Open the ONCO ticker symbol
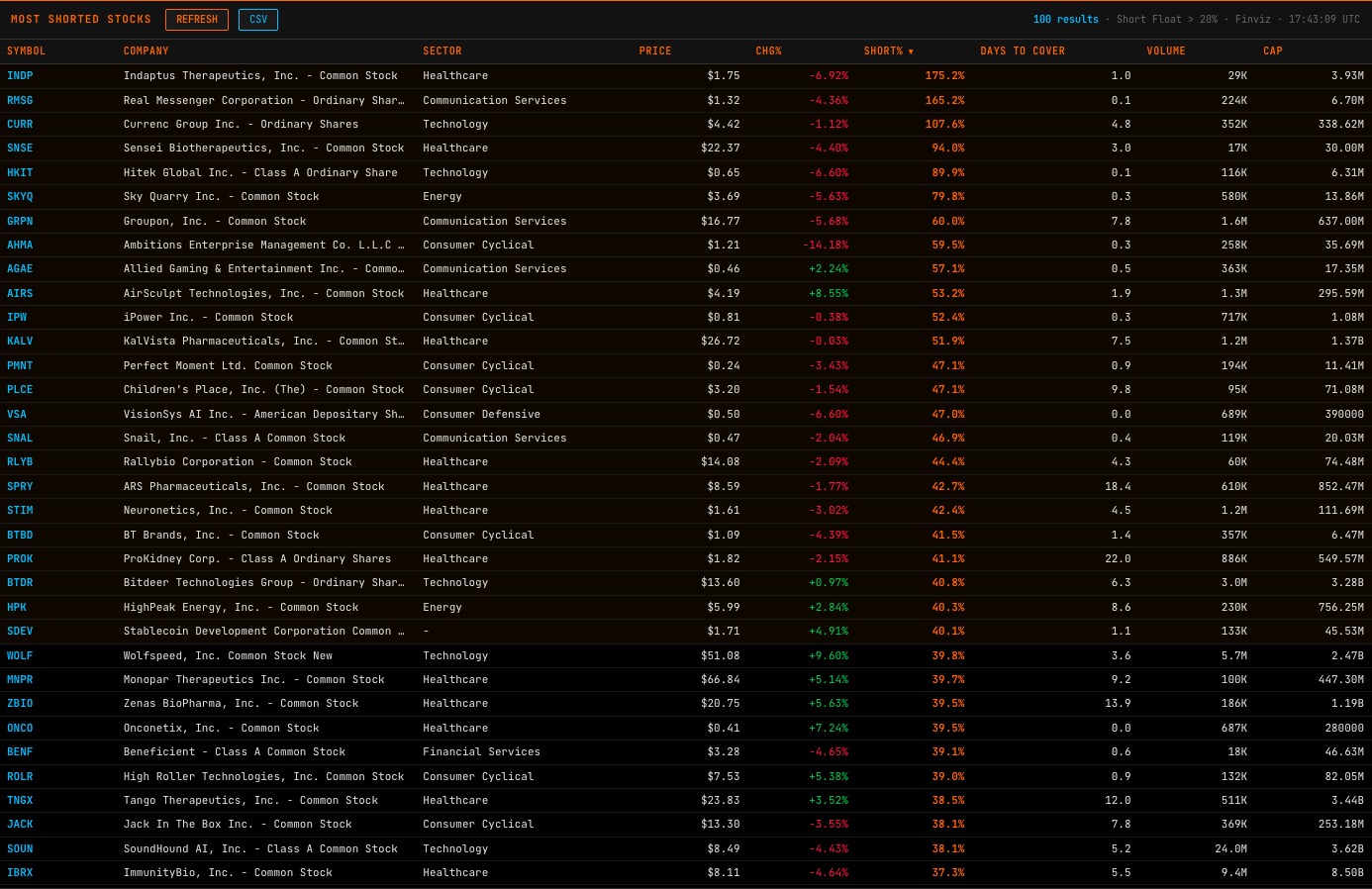1372x889 pixels. 20,728
